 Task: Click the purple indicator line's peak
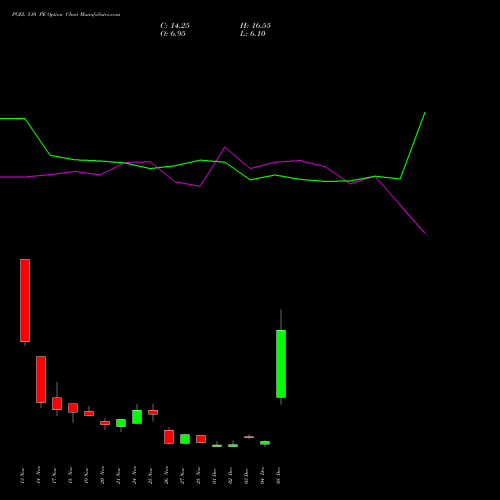(225, 147)
